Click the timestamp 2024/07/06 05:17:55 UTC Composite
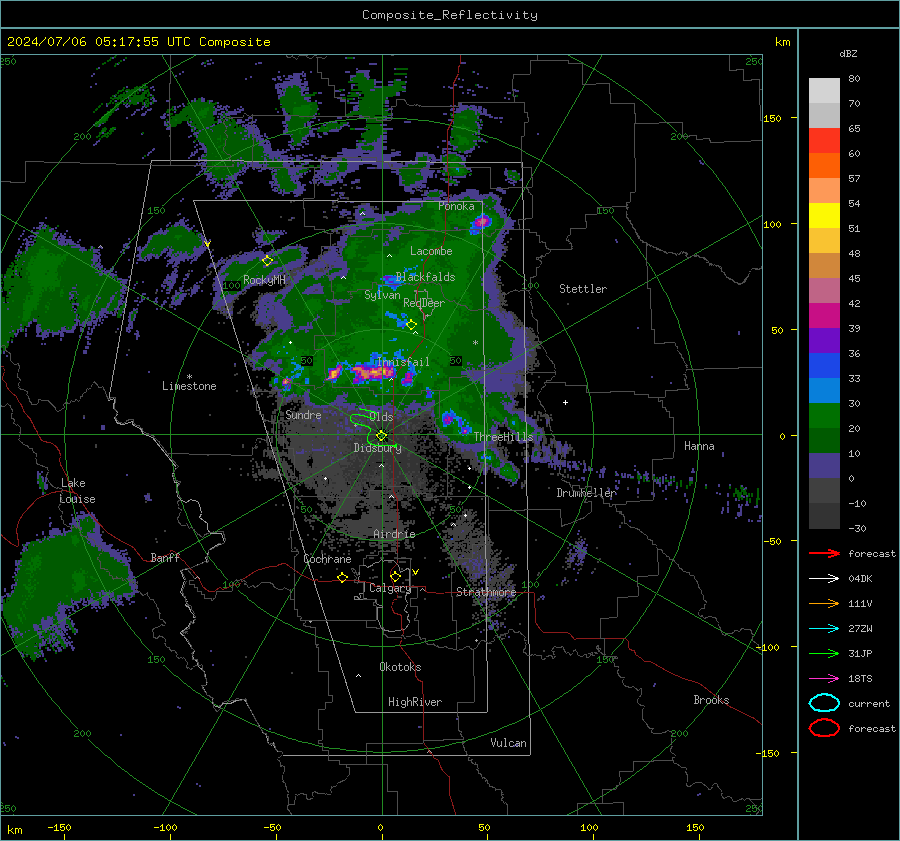The height and width of the screenshot is (841, 900). pos(138,42)
